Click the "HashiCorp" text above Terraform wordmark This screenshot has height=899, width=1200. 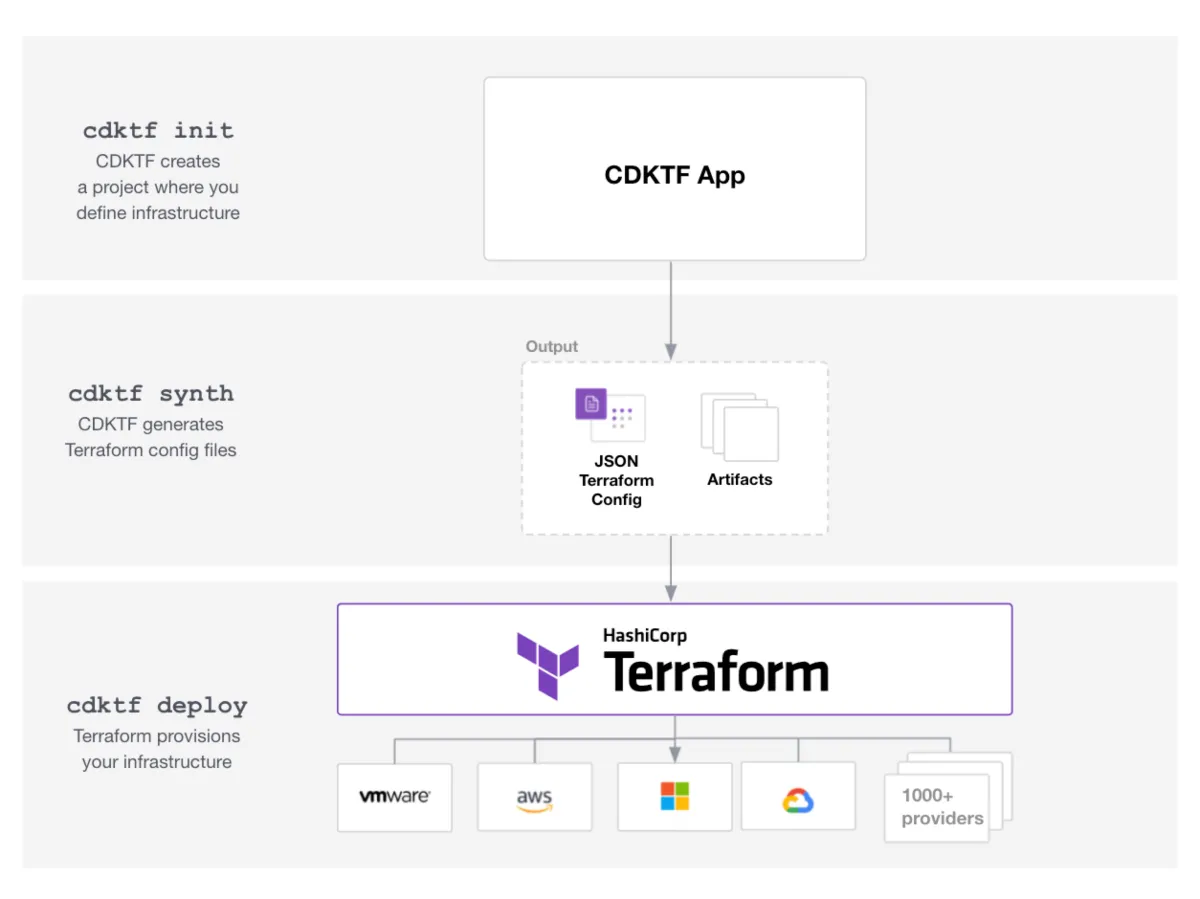(x=645, y=634)
